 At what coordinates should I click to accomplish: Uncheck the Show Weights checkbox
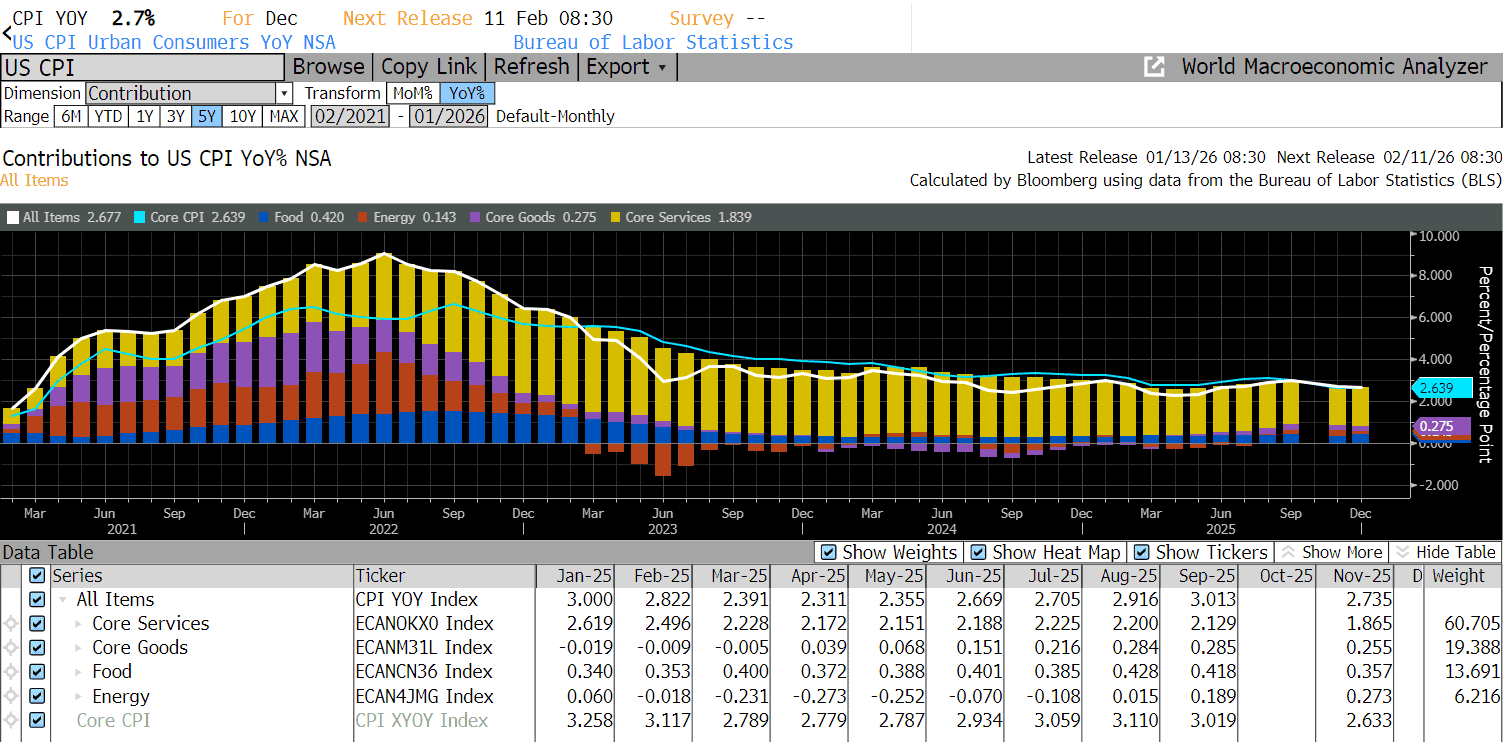point(827,552)
